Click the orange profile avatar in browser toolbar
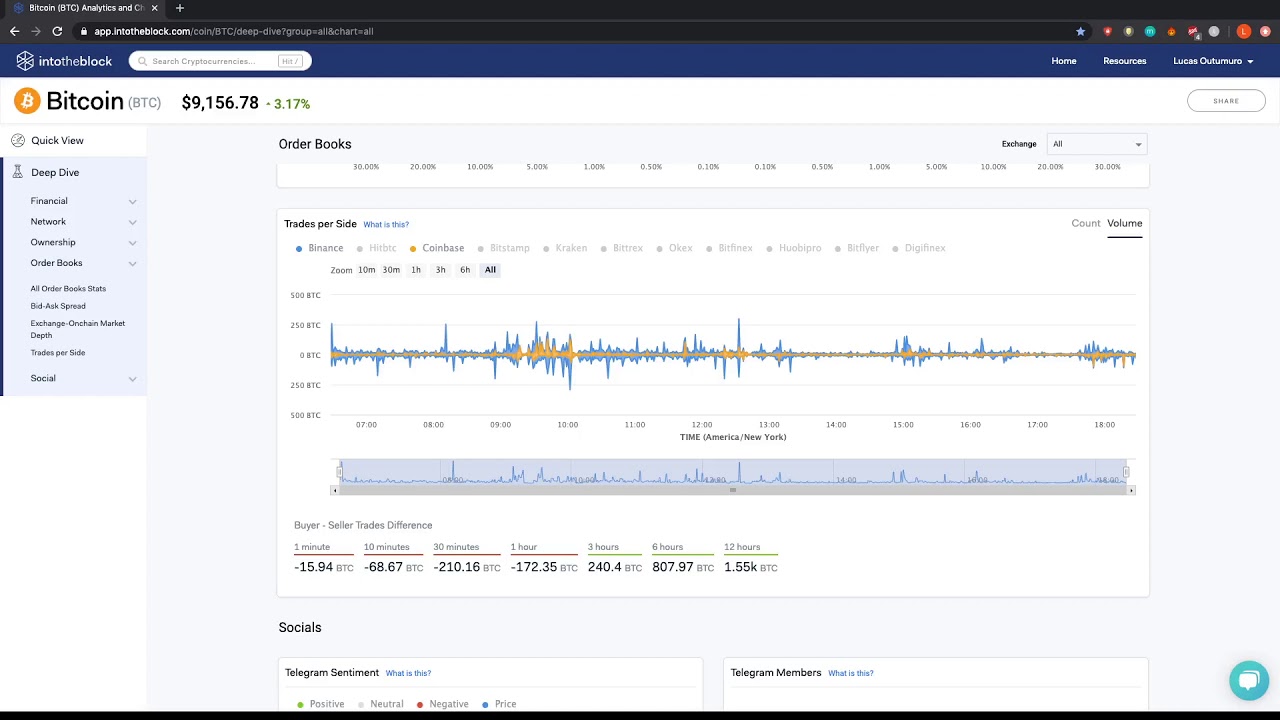Viewport: 1280px width, 720px height. click(x=1244, y=31)
